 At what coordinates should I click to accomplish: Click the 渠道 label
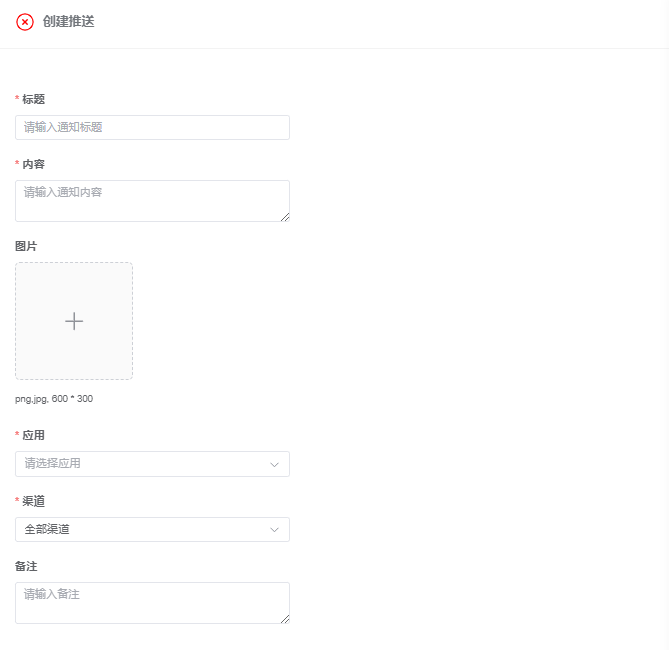click(33, 501)
